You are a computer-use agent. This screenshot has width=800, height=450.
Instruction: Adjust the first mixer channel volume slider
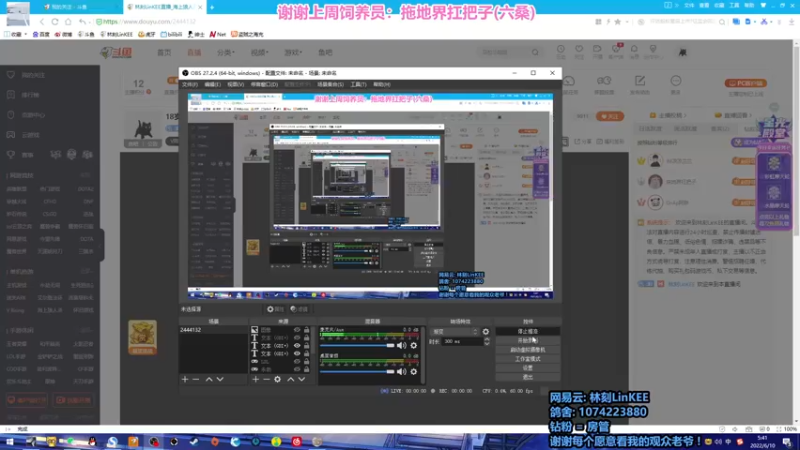pyautogui.click(x=357, y=345)
